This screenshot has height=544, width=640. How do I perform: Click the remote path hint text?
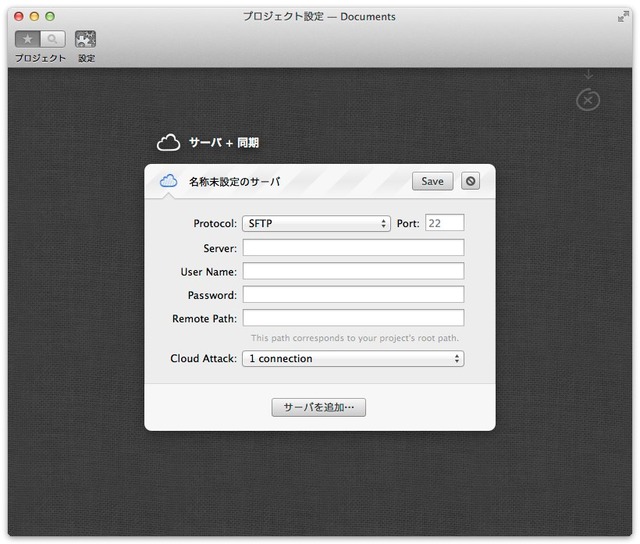tap(355, 338)
